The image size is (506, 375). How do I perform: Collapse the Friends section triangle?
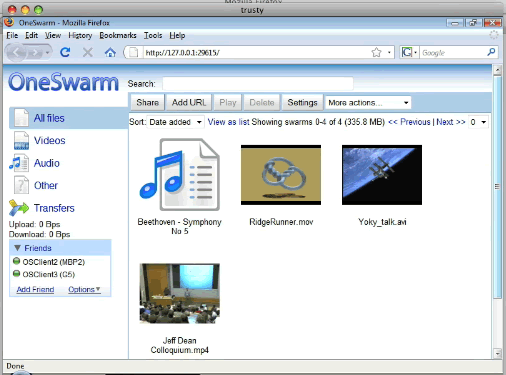(18, 248)
